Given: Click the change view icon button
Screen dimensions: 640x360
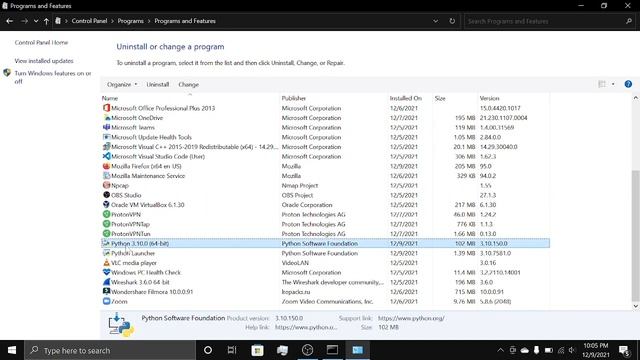Looking at the screenshot, I should (x=602, y=84).
